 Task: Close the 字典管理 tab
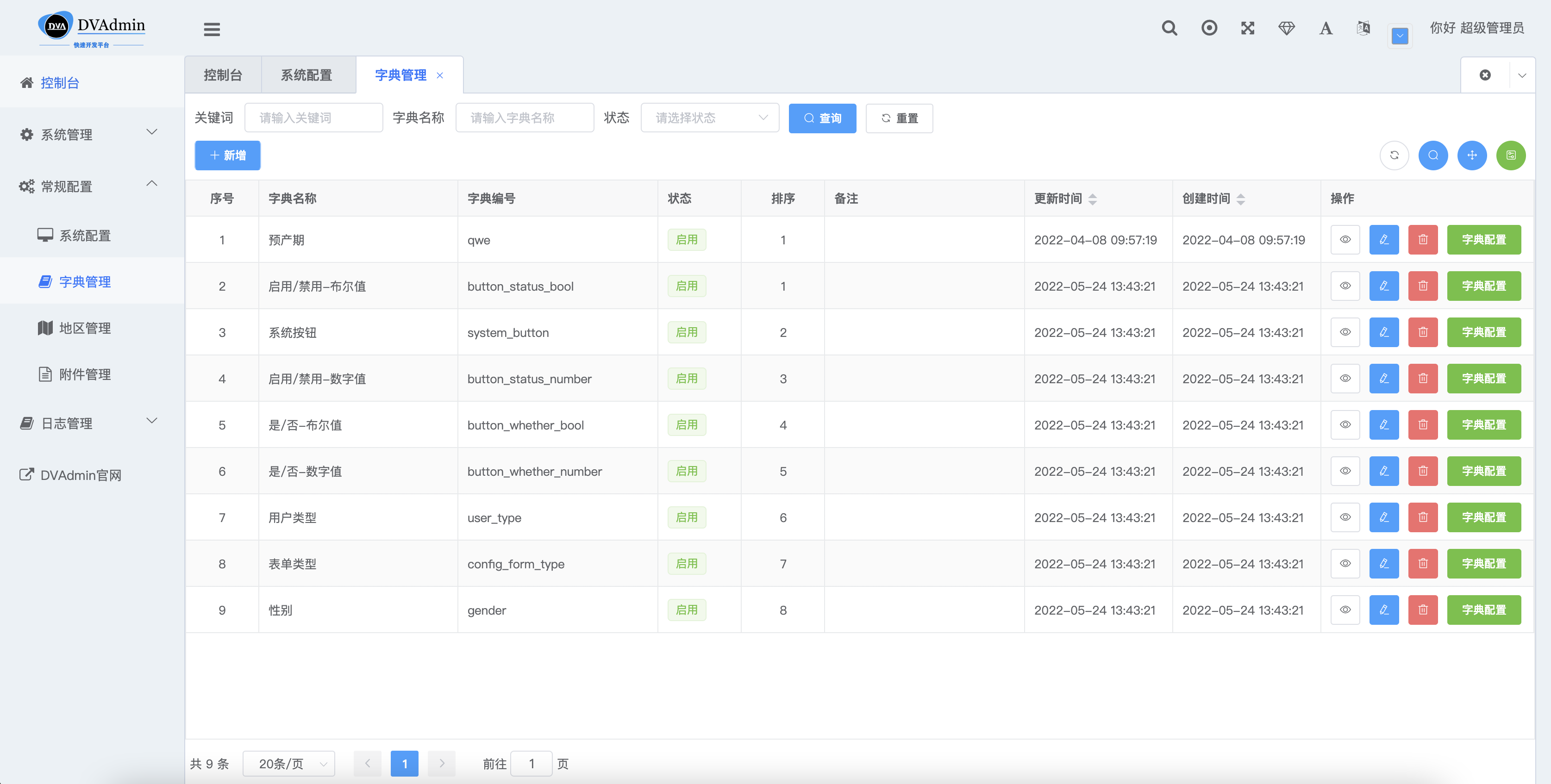coord(440,75)
